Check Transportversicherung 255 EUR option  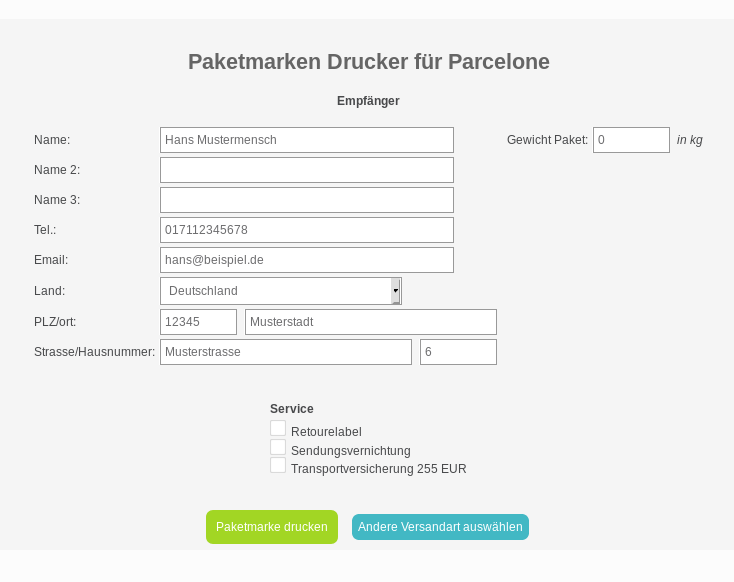[278, 465]
